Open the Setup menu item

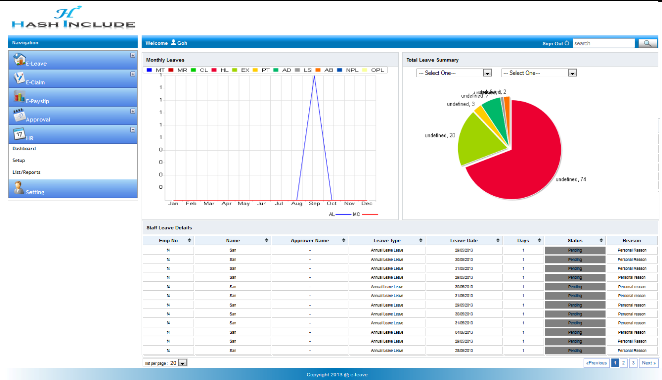19,160
